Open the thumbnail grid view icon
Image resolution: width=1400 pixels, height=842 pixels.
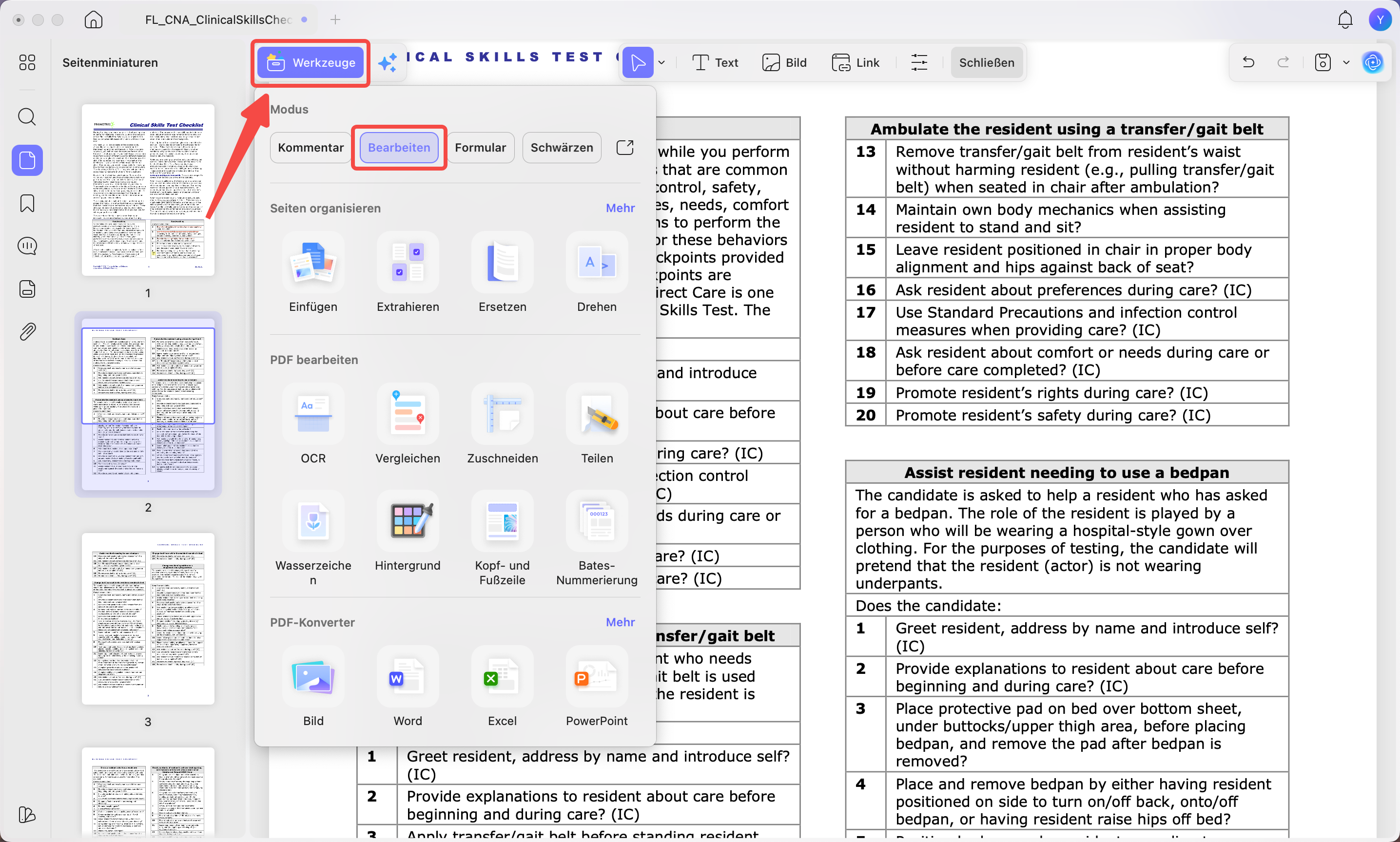(x=27, y=62)
